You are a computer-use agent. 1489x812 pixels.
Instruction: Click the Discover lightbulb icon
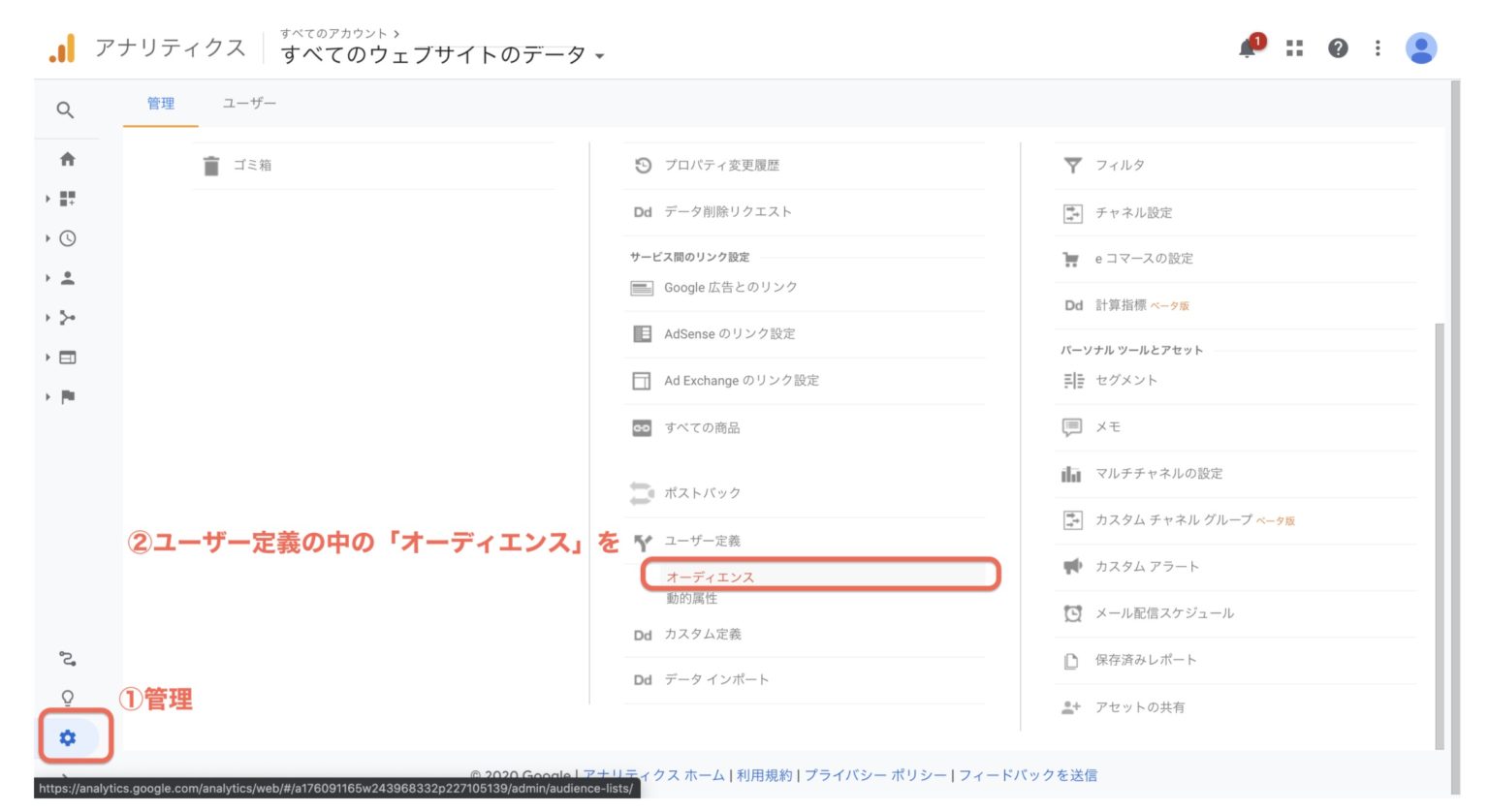[67, 698]
